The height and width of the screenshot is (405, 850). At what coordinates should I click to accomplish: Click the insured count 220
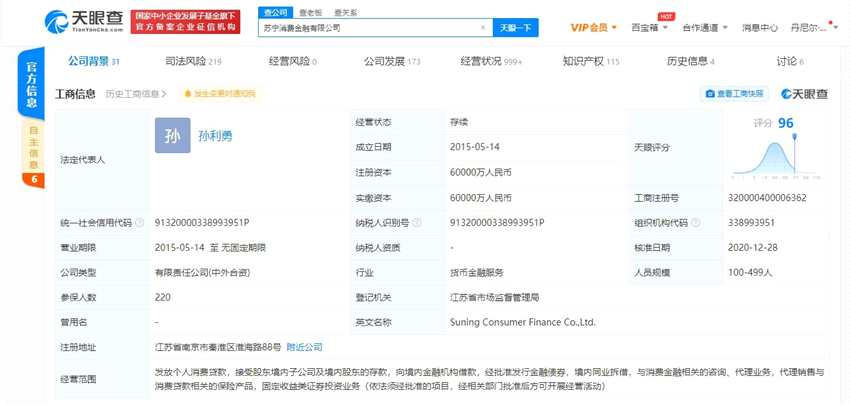point(163,298)
